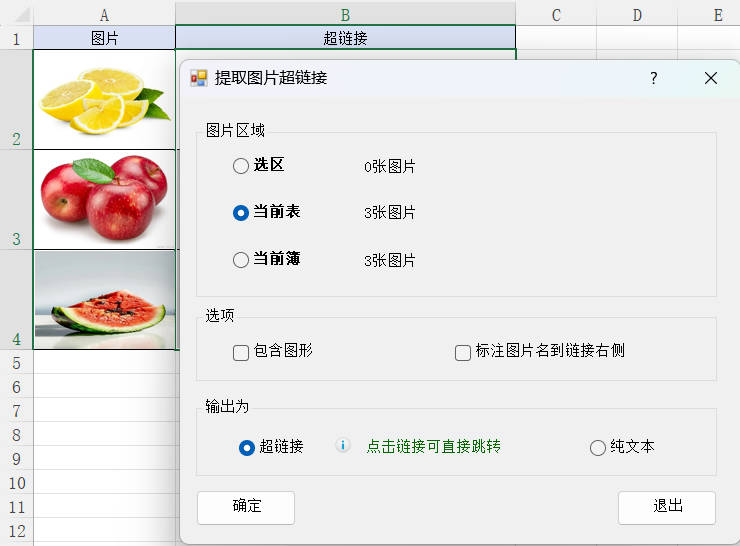Viewport: 740px width, 546px height.
Task: Click the lemon picture in column A
Action: (x=103, y=100)
